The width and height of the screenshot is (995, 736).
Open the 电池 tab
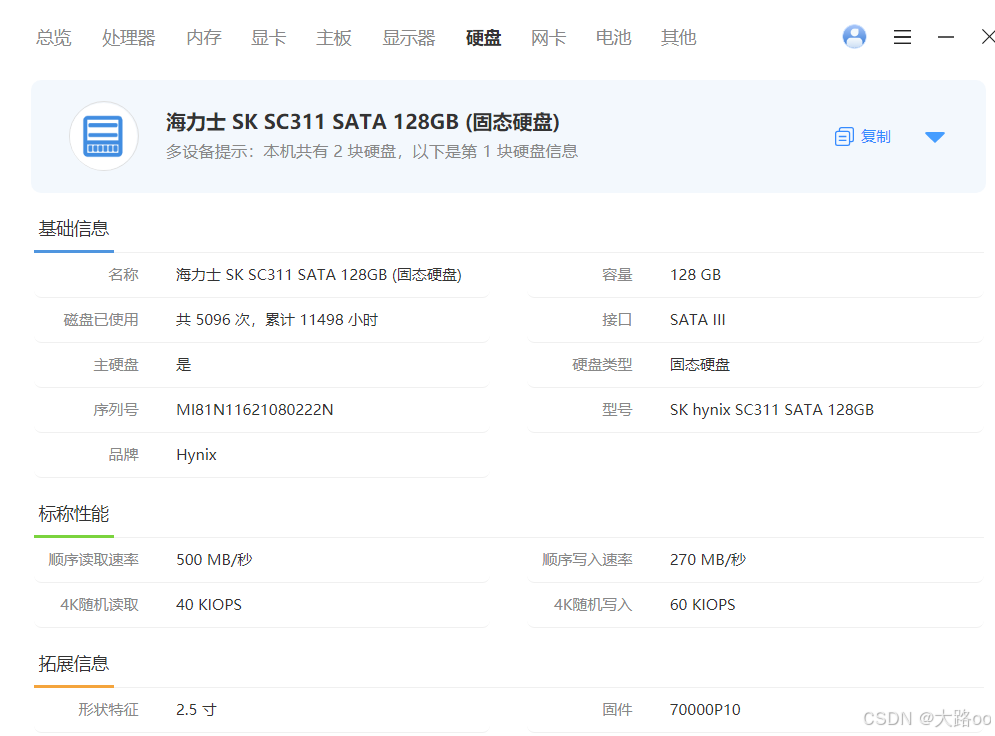(614, 38)
